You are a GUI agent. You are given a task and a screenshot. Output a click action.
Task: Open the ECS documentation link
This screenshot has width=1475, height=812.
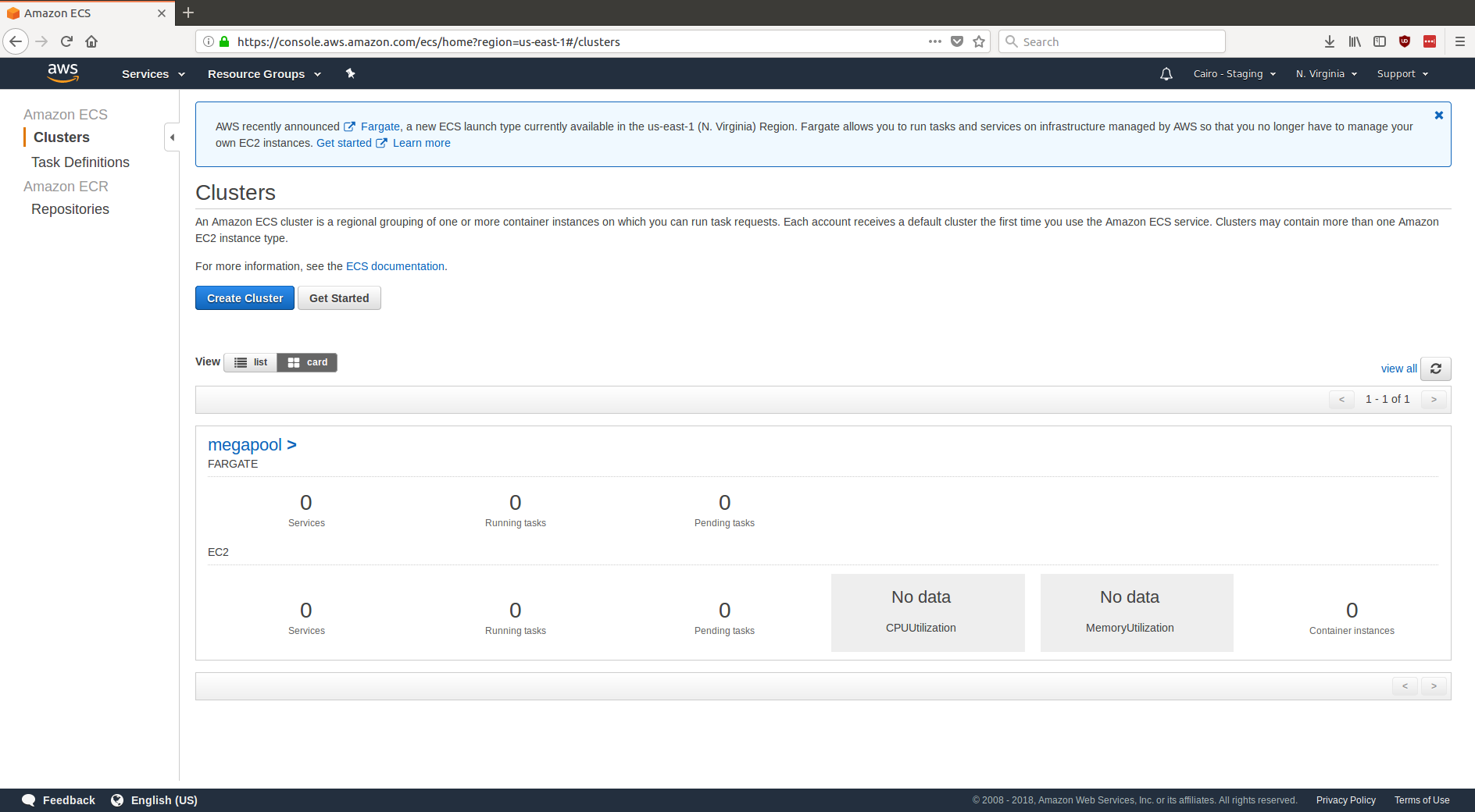point(395,266)
